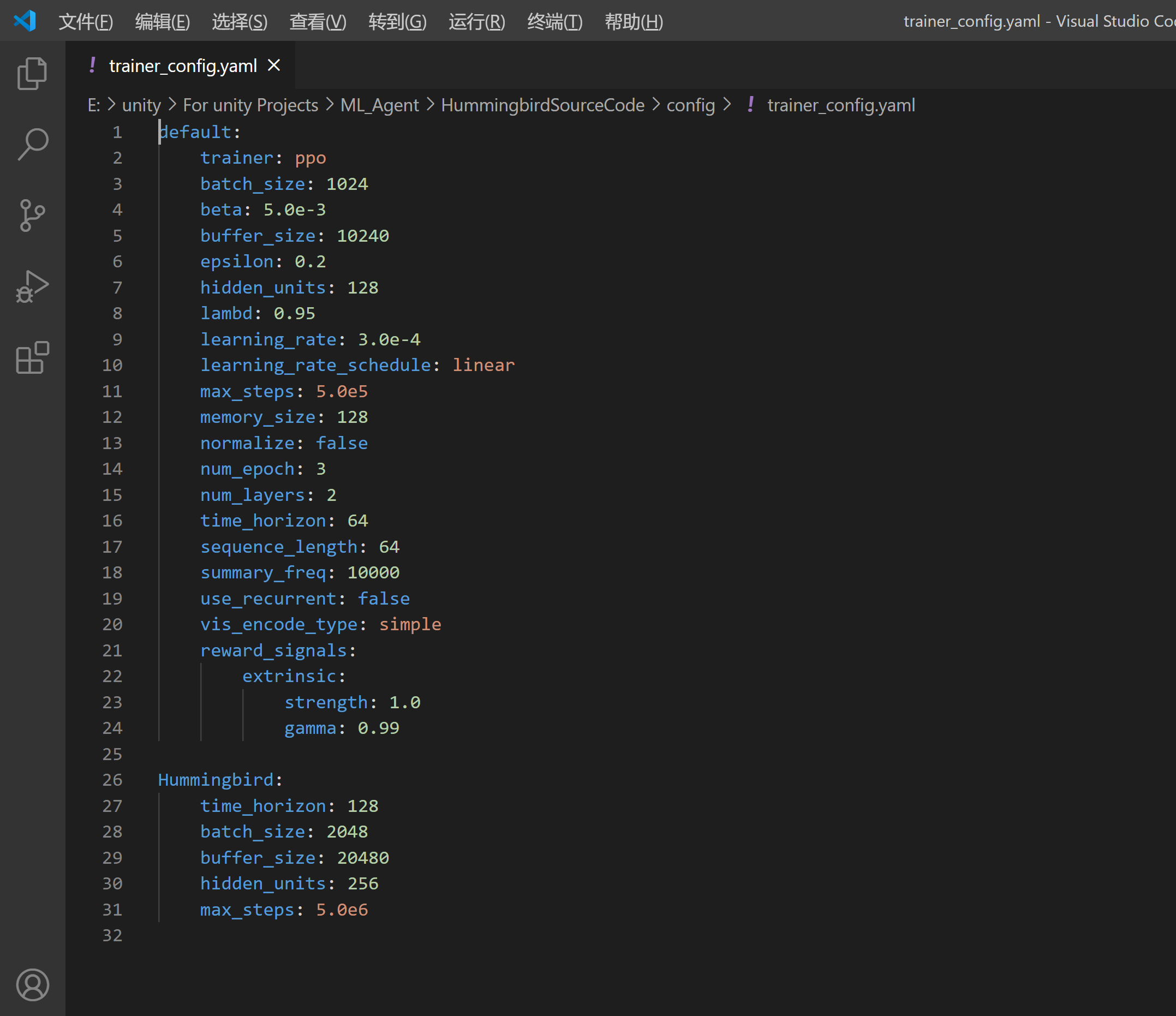Expand the HummingbirdSourceCode breadcrumb
Viewport: 1176px width, 1016px height.
coord(542,105)
